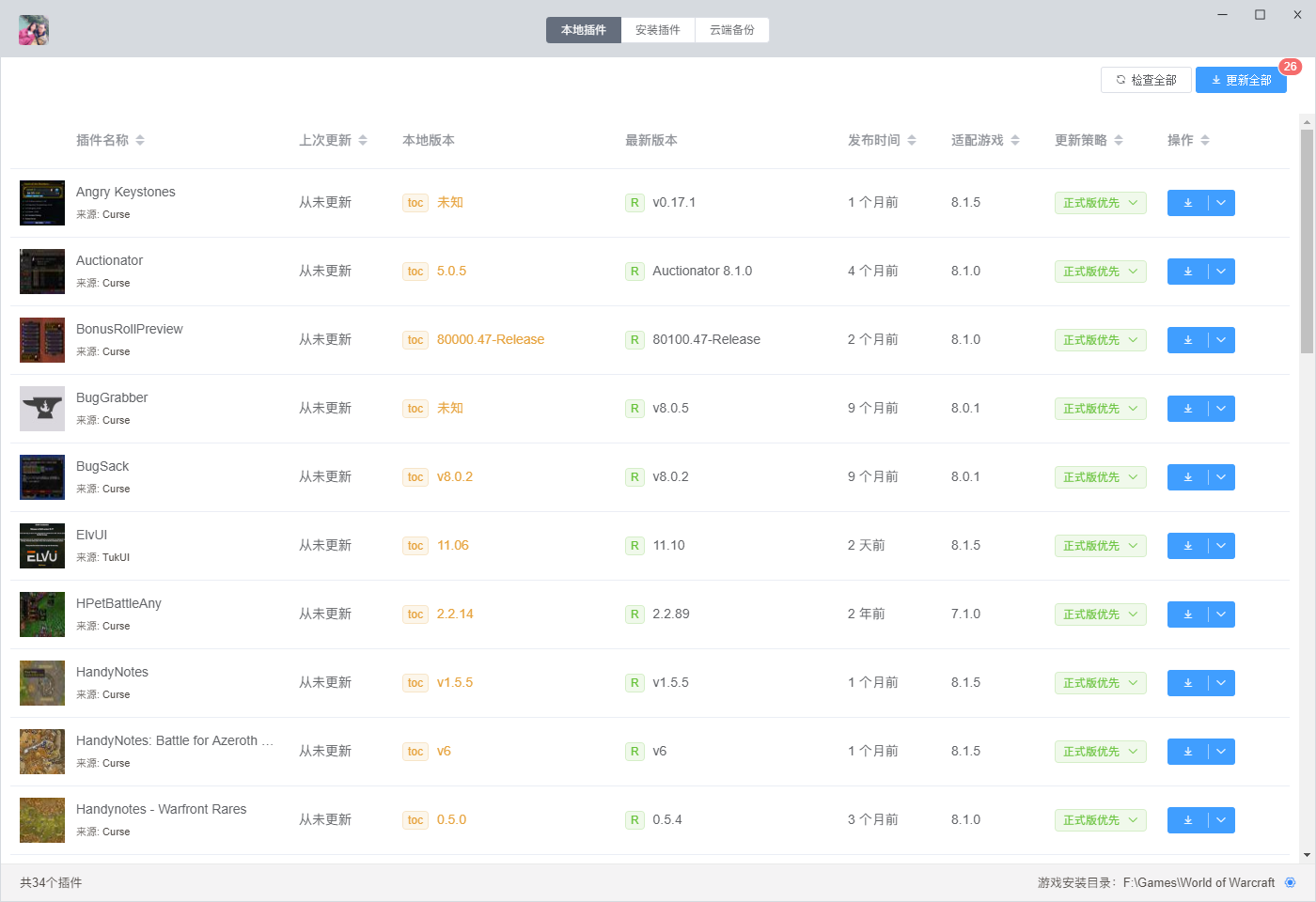Open update strategy dropdown for HandyNotes
Viewport: 1316px width, 902px height.
tap(1100, 683)
